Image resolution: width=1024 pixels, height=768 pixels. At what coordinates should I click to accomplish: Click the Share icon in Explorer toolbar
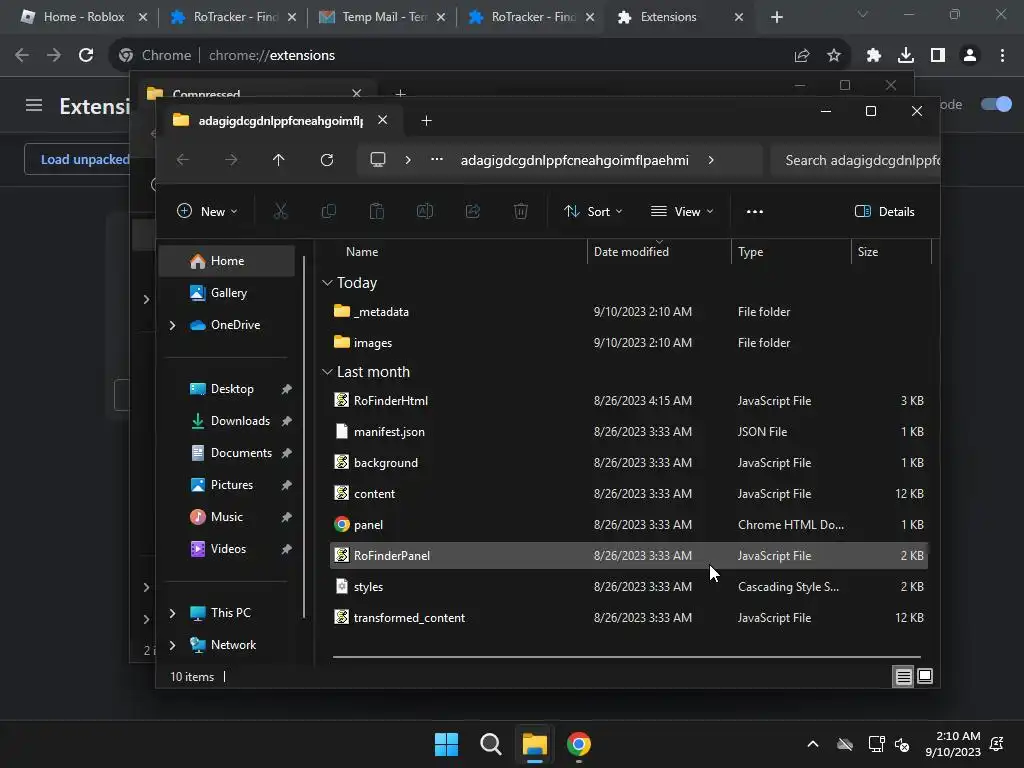coord(473,211)
